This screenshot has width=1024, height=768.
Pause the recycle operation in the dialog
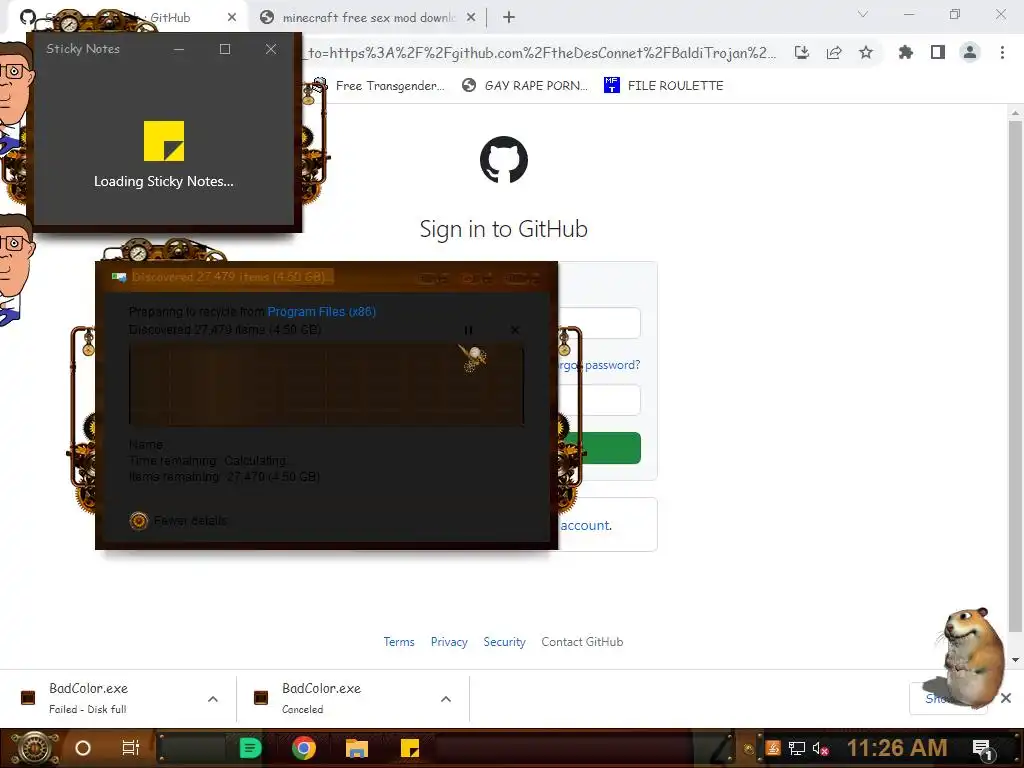[x=468, y=330]
